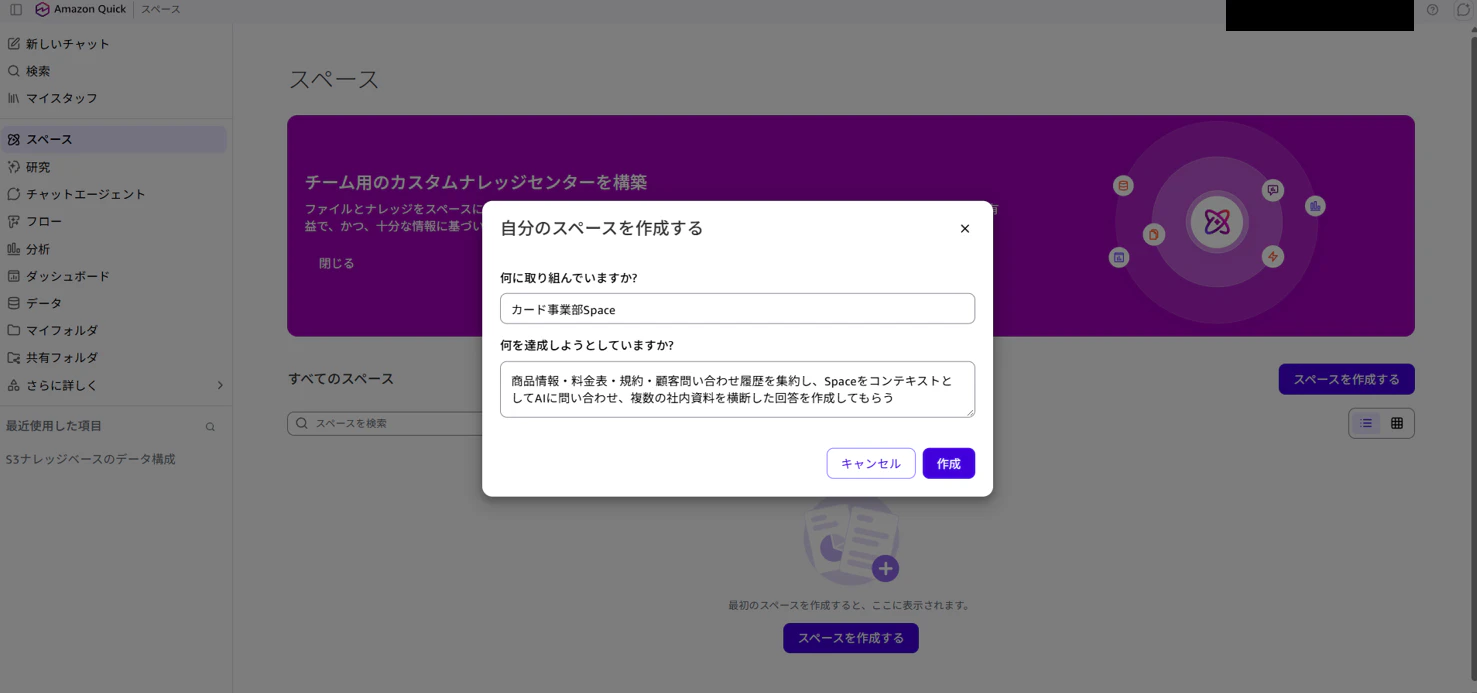Screen dimensions: 1477x693
Task: Click the plus documents empty-state illustration
Action: tap(851, 540)
